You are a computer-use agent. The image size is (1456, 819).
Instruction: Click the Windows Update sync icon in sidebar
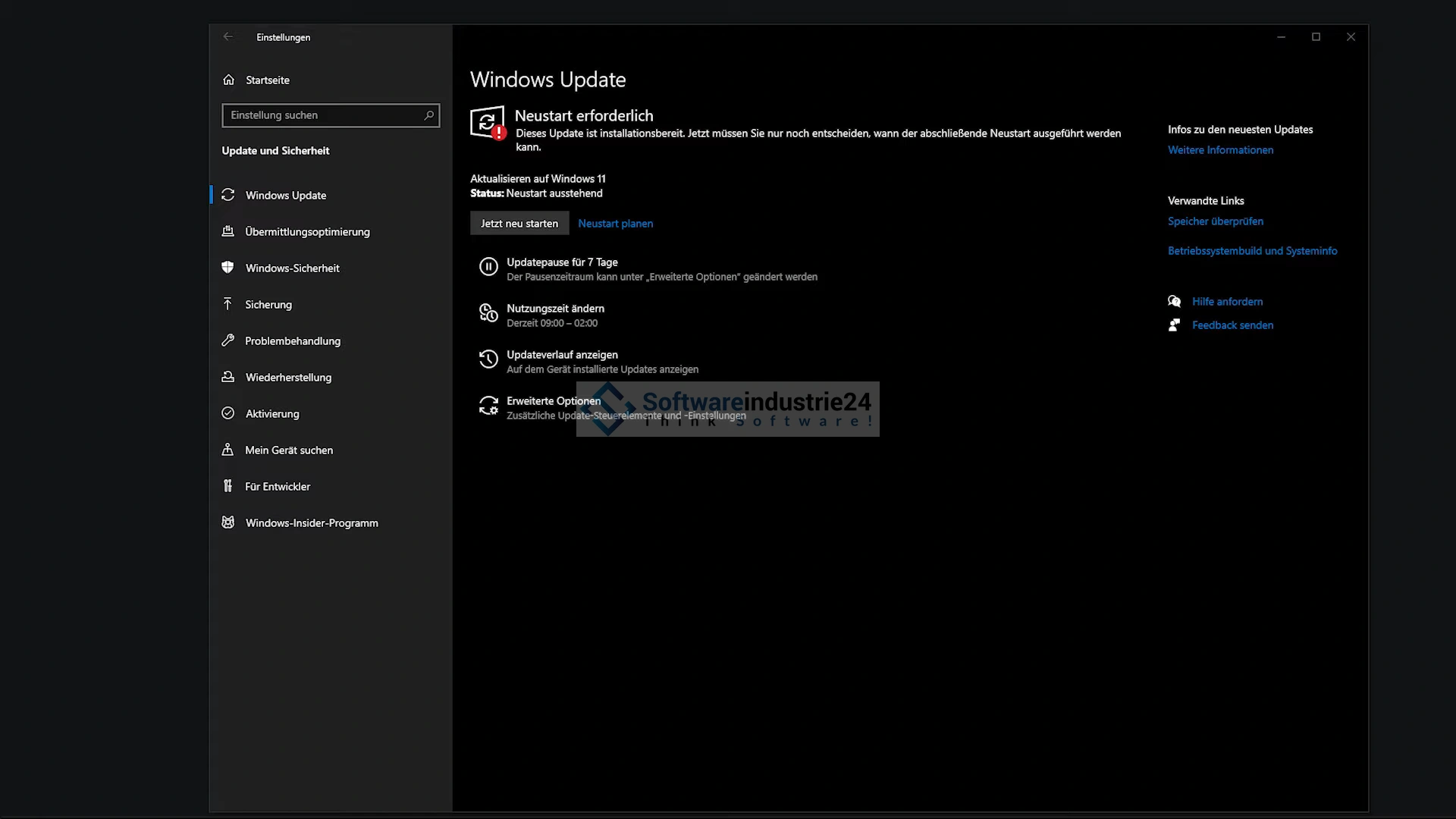click(227, 195)
